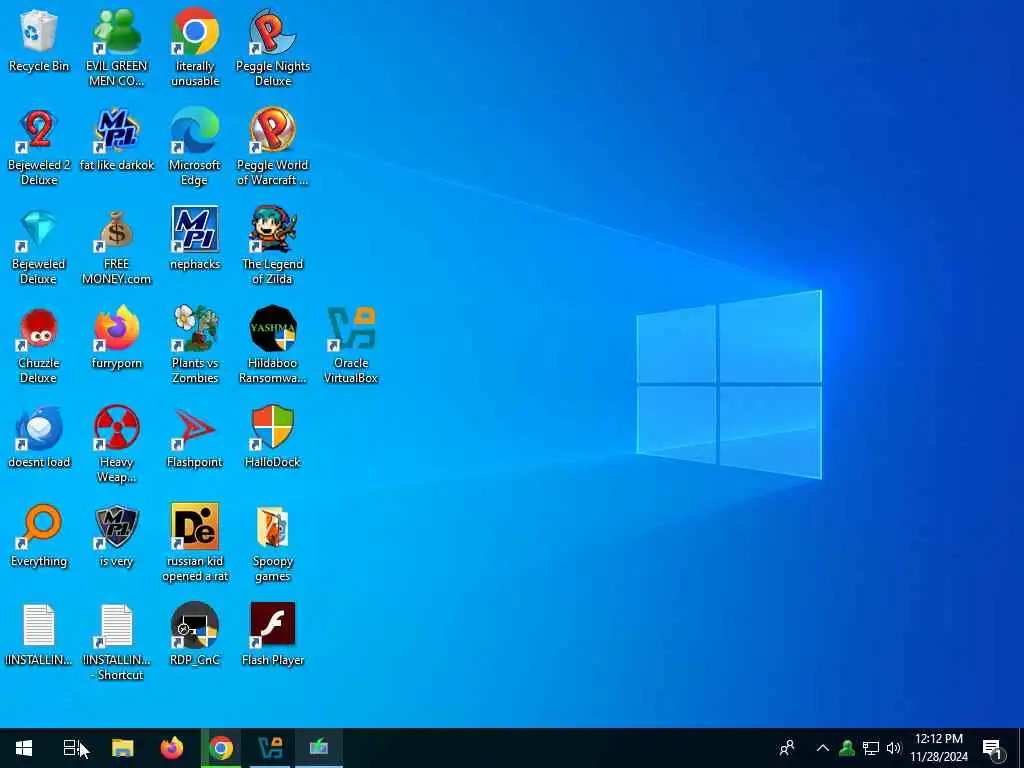The height and width of the screenshot is (768, 1024).
Task: Click the !INSTALLIN... text file icon
Action: [39, 635]
